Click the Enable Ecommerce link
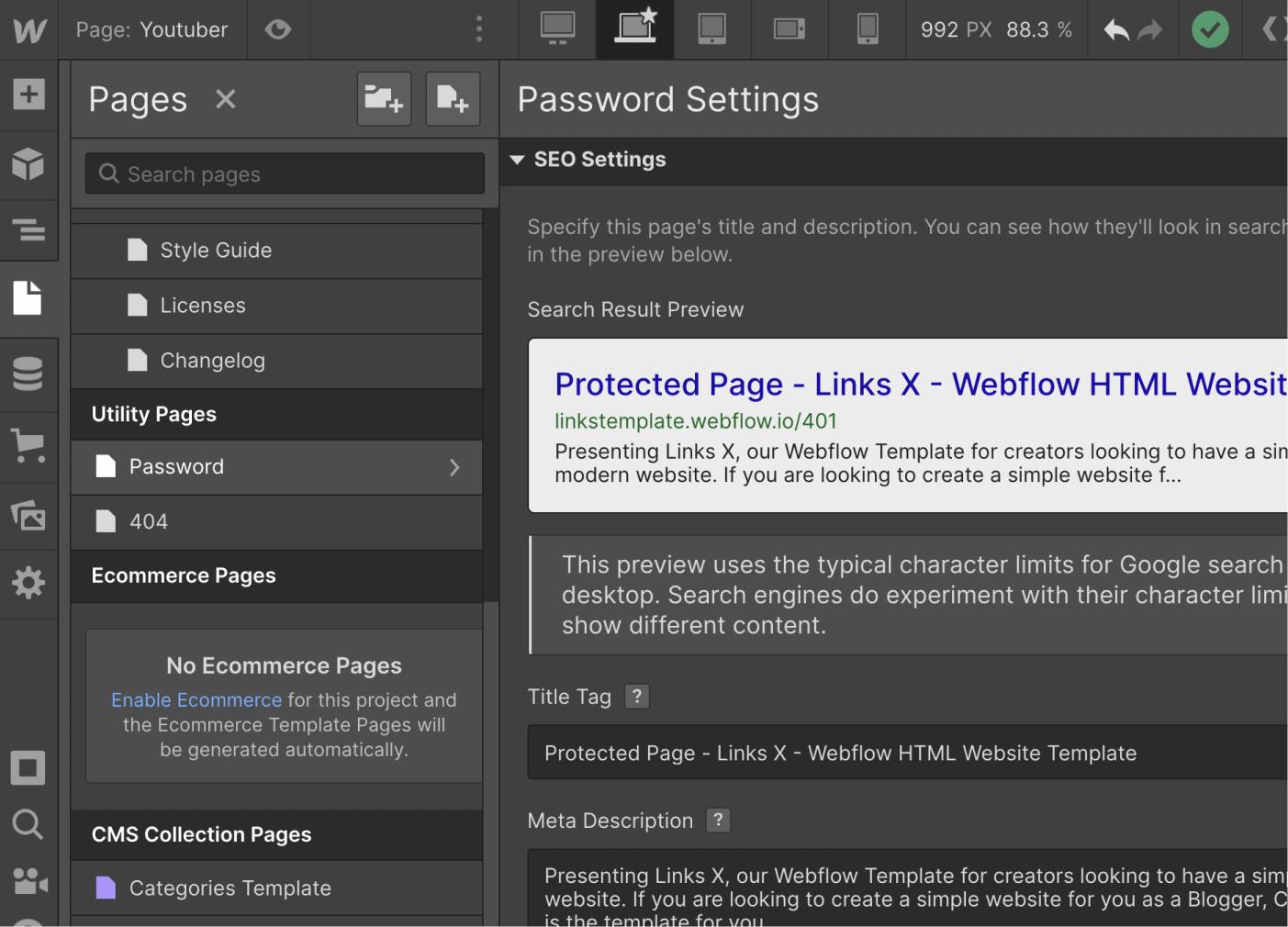Screen dimensions: 1288x927 click(x=196, y=700)
